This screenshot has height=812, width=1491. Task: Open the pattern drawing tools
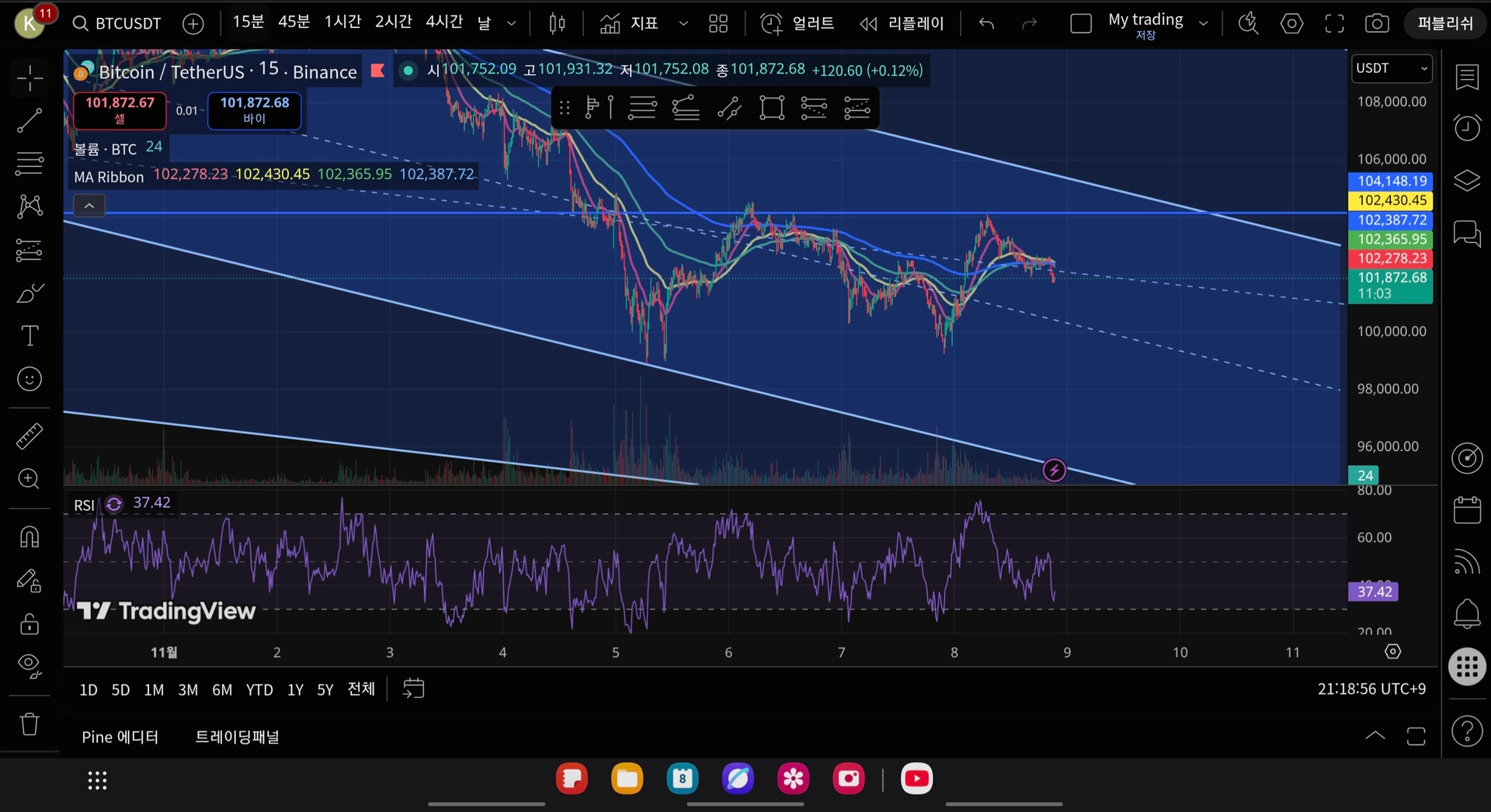pos(30,206)
